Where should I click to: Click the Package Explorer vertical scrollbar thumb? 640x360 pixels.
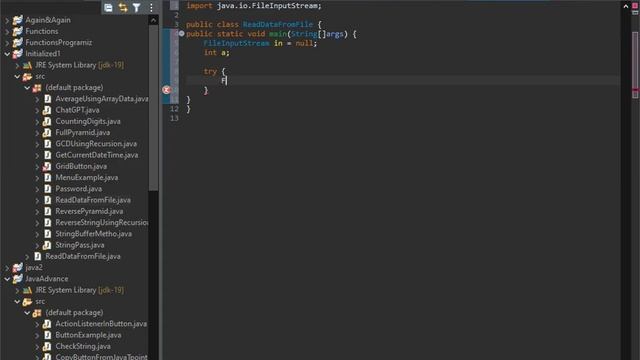(x=153, y=108)
